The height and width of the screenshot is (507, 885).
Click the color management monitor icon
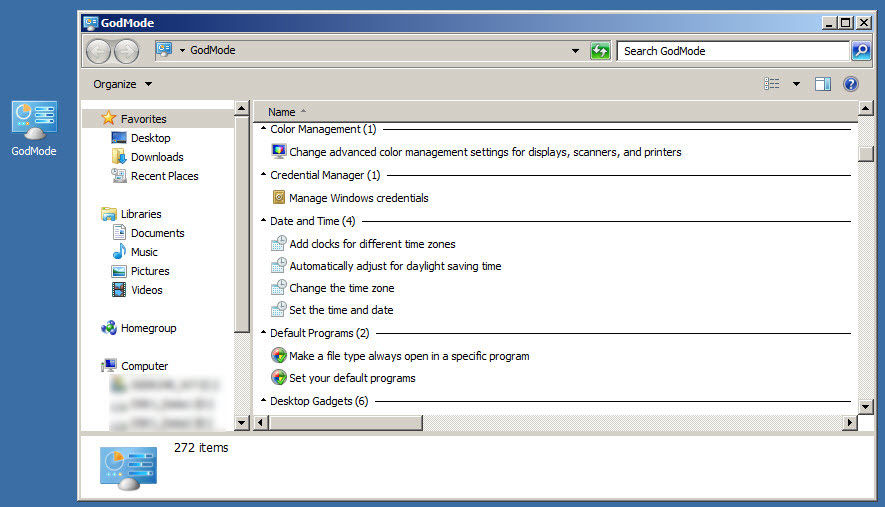point(278,151)
